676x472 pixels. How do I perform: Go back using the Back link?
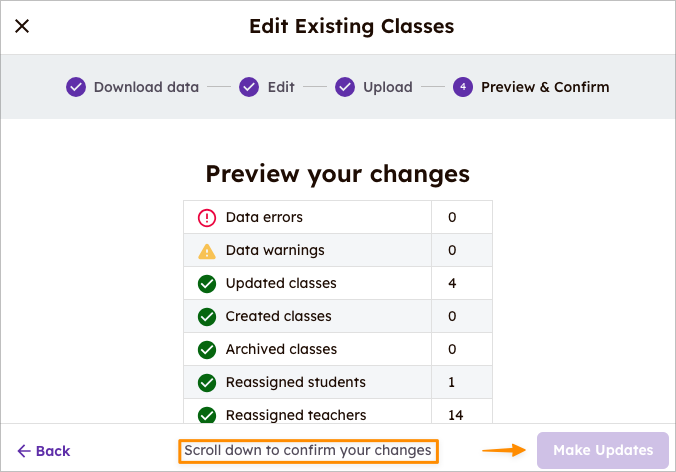pos(44,451)
